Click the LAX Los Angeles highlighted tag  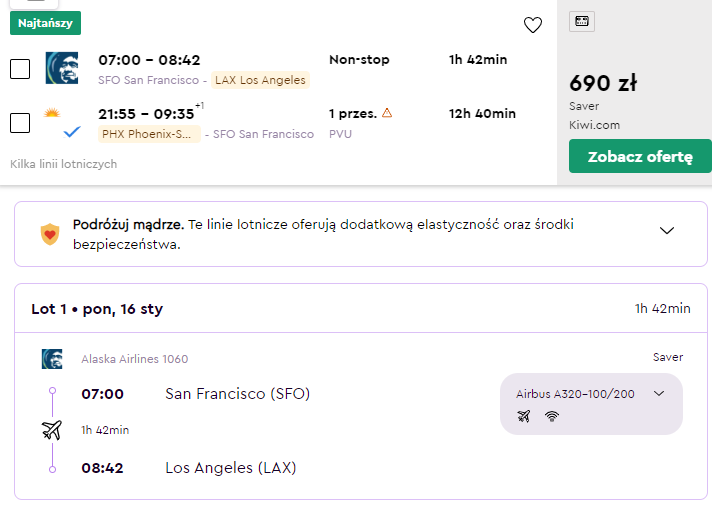click(x=260, y=80)
